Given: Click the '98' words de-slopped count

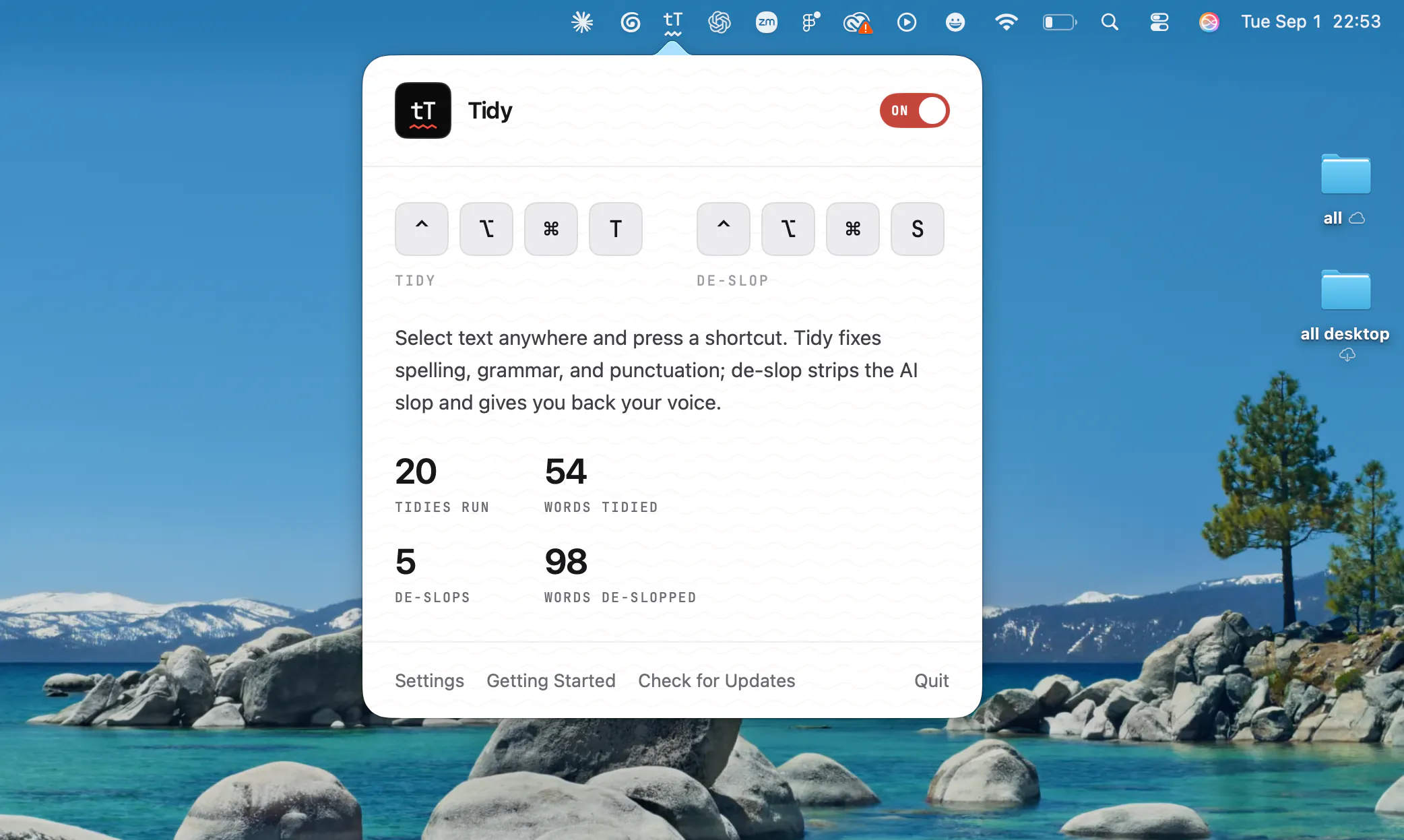Looking at the screenshot, I should [x=566, y=561].
